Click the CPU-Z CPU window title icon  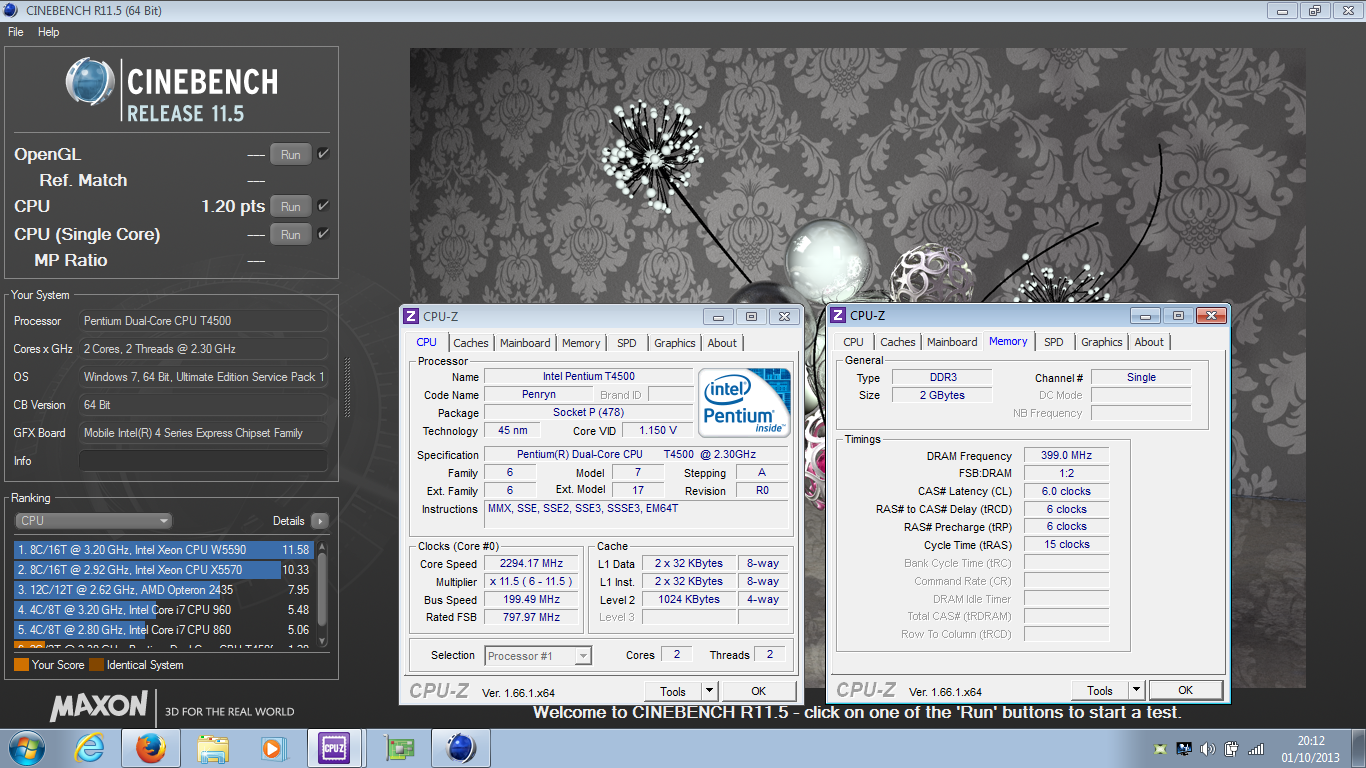point(410,316)
